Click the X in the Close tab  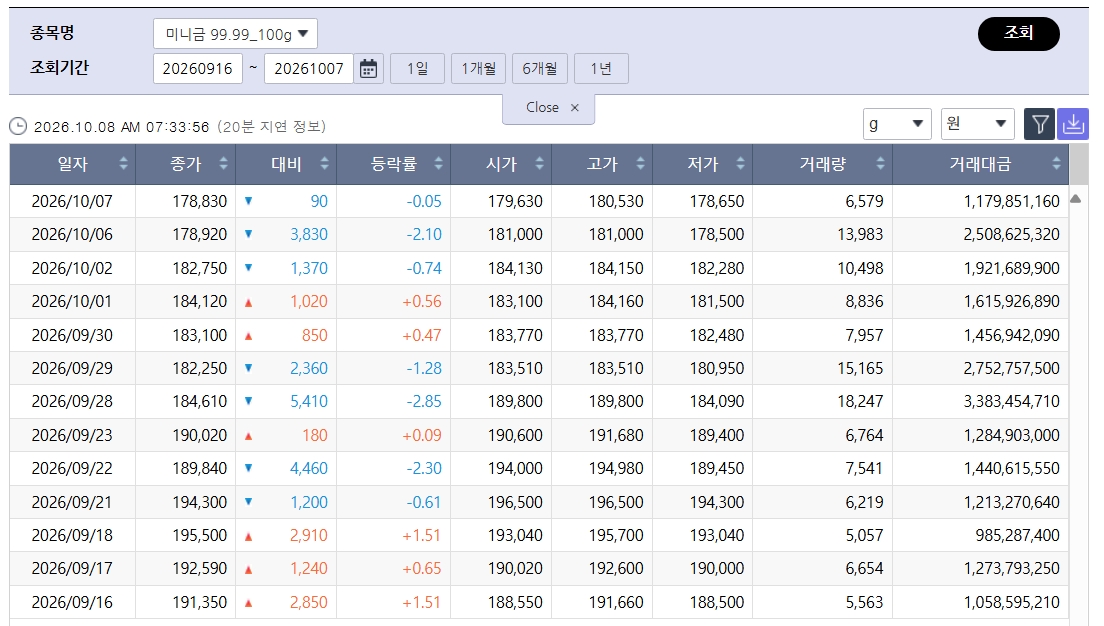point(575,108)
